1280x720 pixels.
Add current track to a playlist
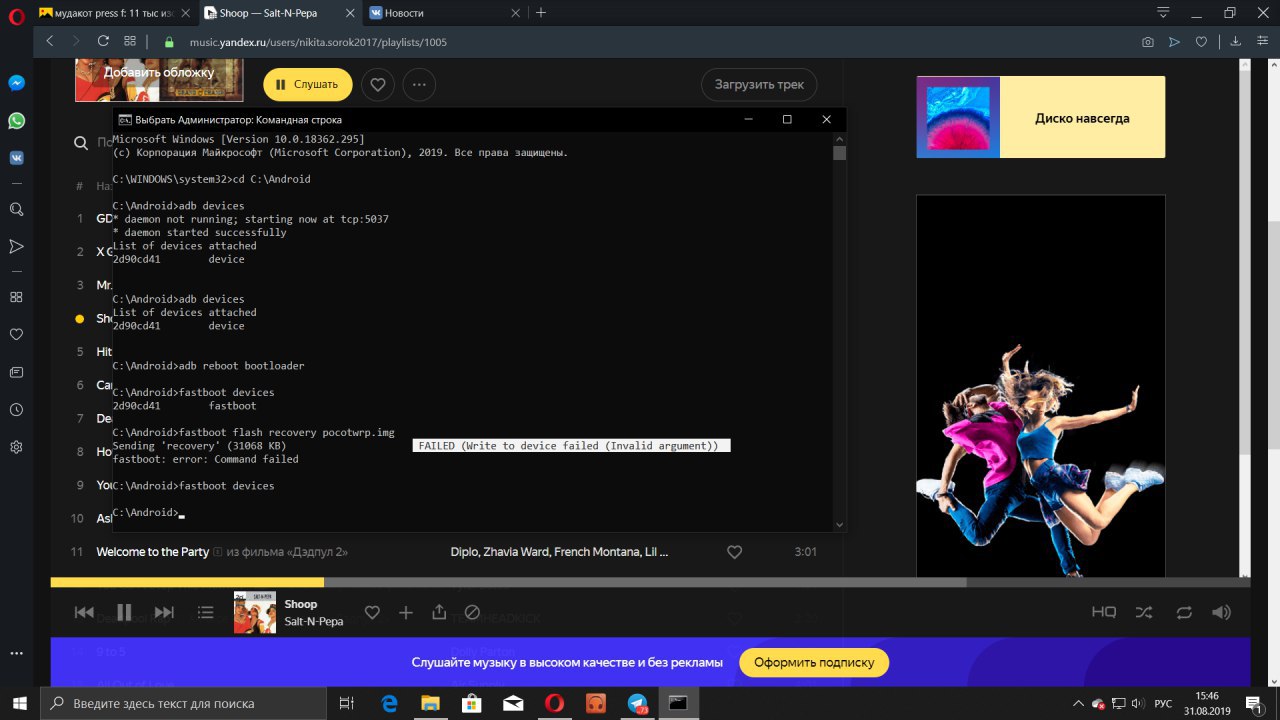point(405,612)
